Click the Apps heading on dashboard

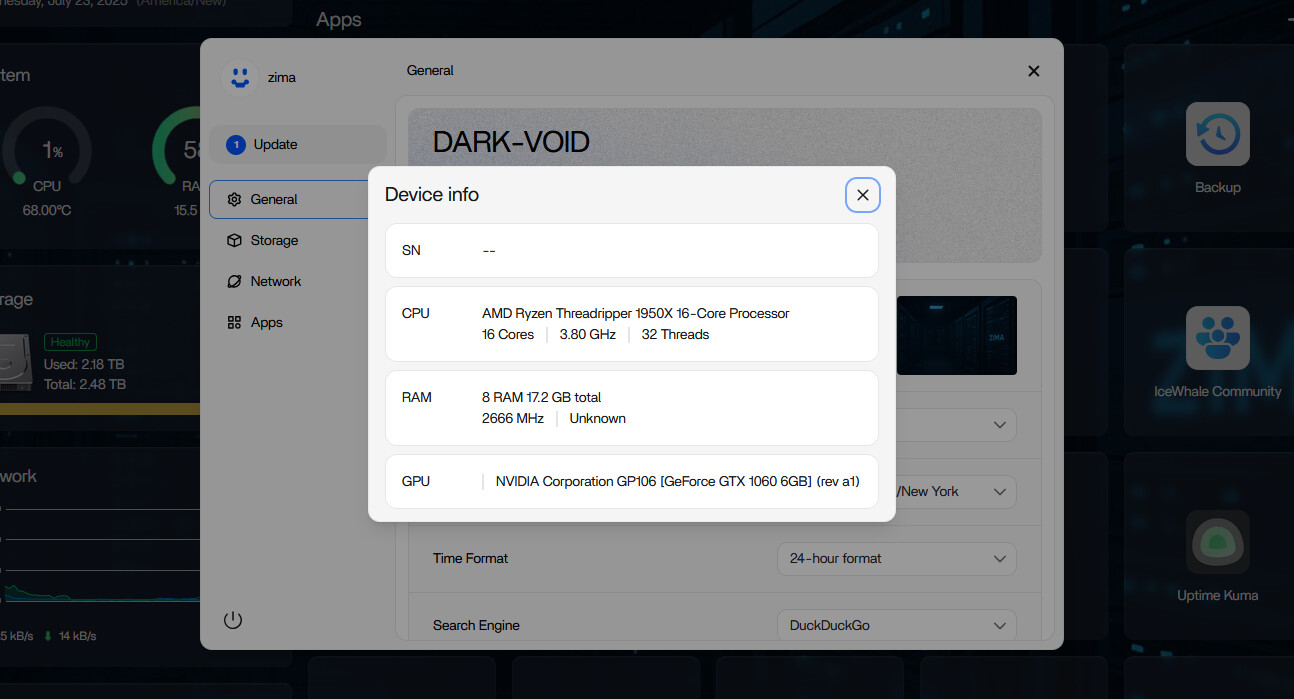[339, 19]
